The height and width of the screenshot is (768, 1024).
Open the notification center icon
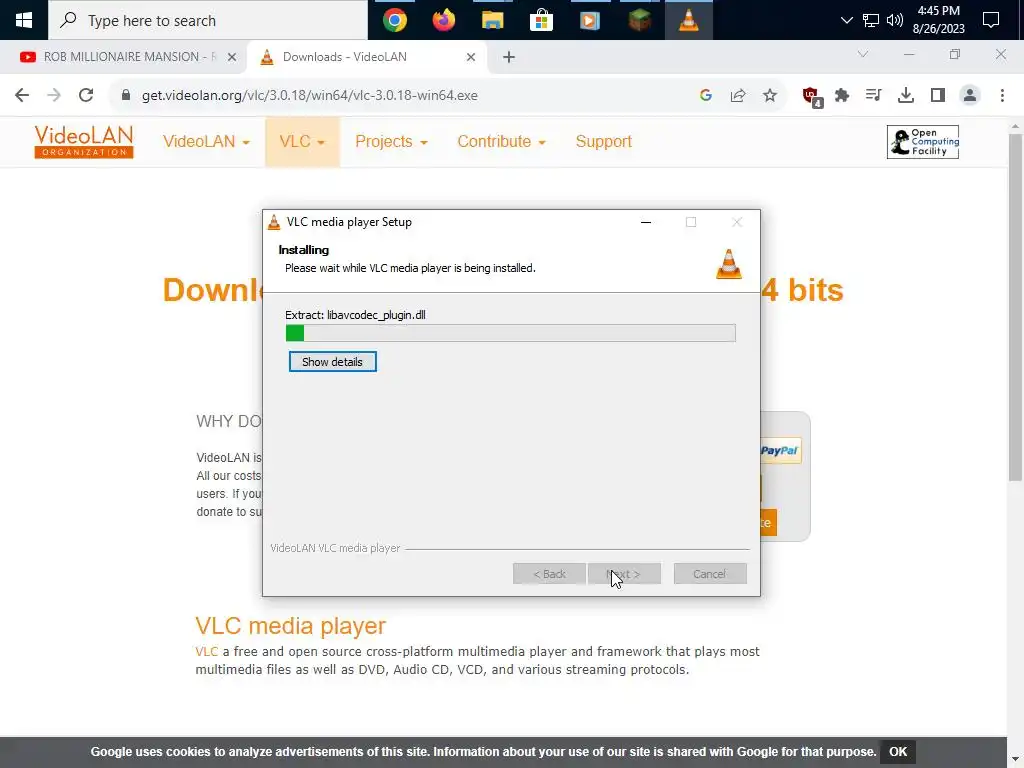point(991,20)
